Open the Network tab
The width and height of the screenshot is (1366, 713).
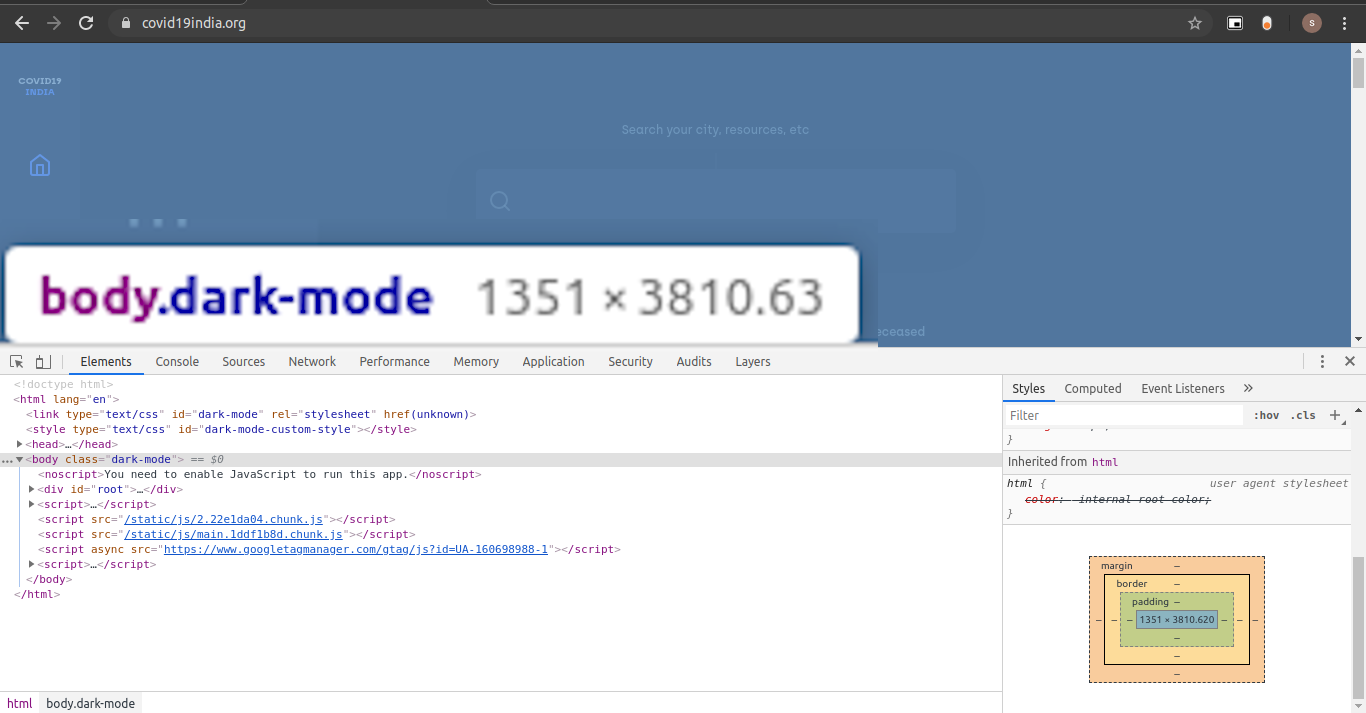click(x=312, y=362)
